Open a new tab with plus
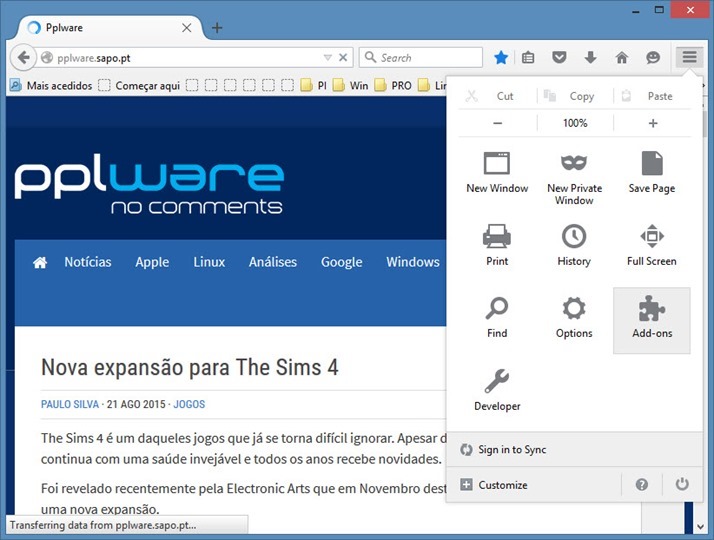Screen dimensions: 714x540 (x=217, y=28)
